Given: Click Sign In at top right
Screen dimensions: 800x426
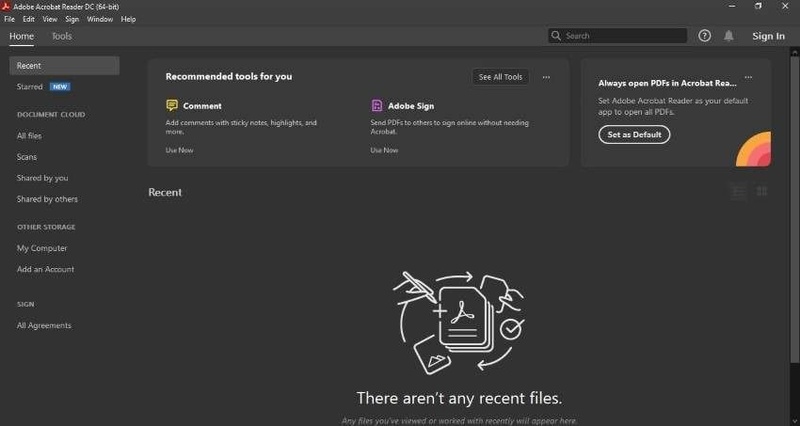Looking at the screenshot, I should click(768, 36).
